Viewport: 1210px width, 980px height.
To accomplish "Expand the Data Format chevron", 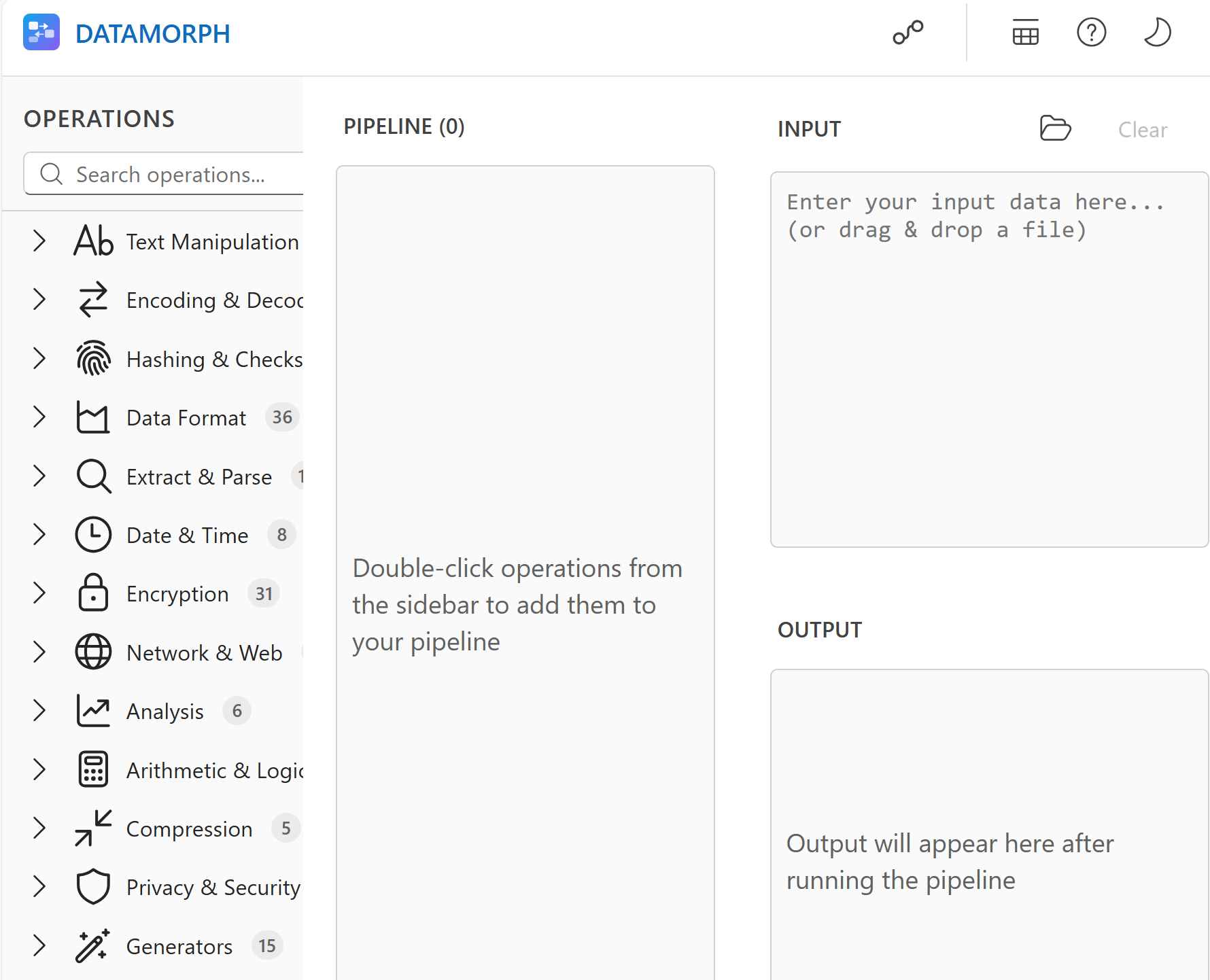I will pos(39,417).
